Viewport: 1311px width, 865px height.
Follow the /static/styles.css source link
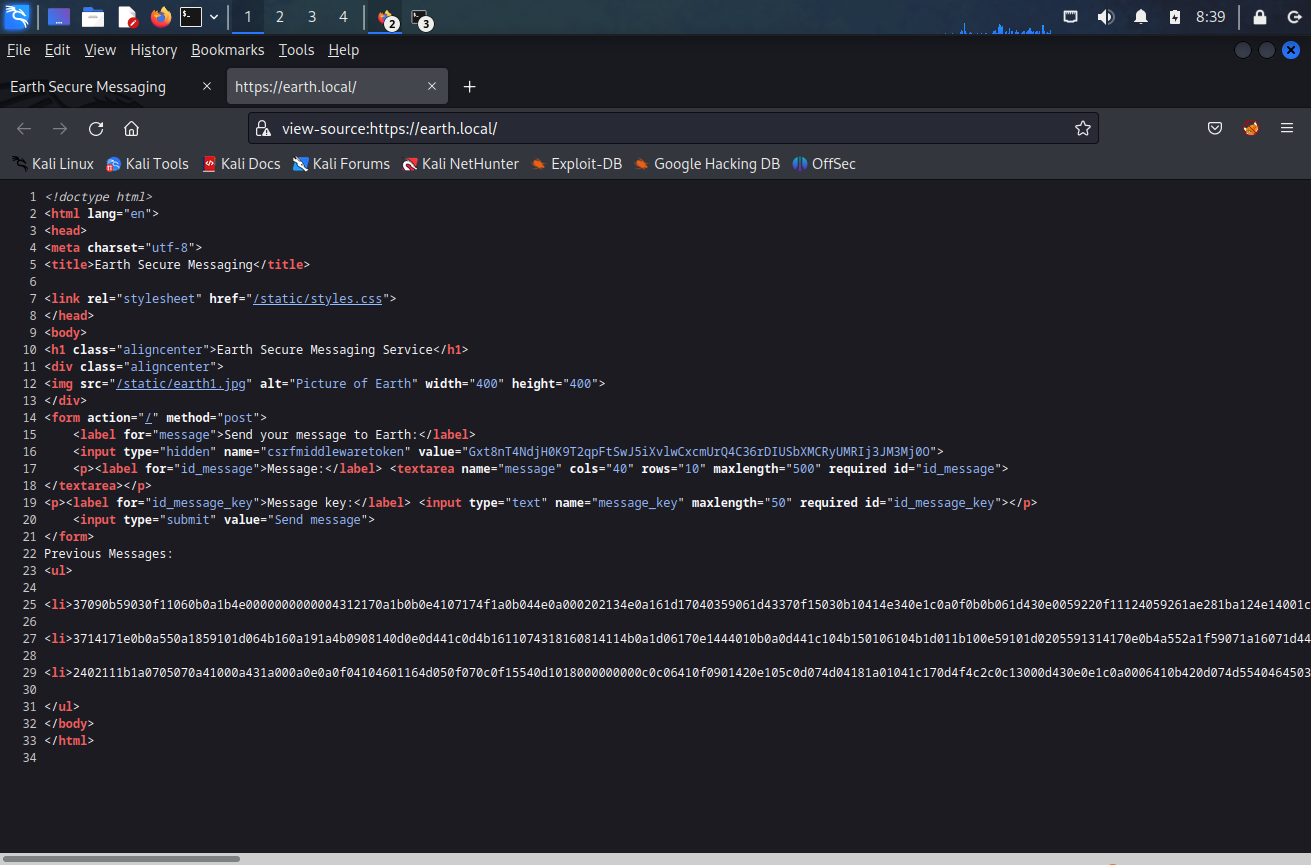(x=317, y=298)
